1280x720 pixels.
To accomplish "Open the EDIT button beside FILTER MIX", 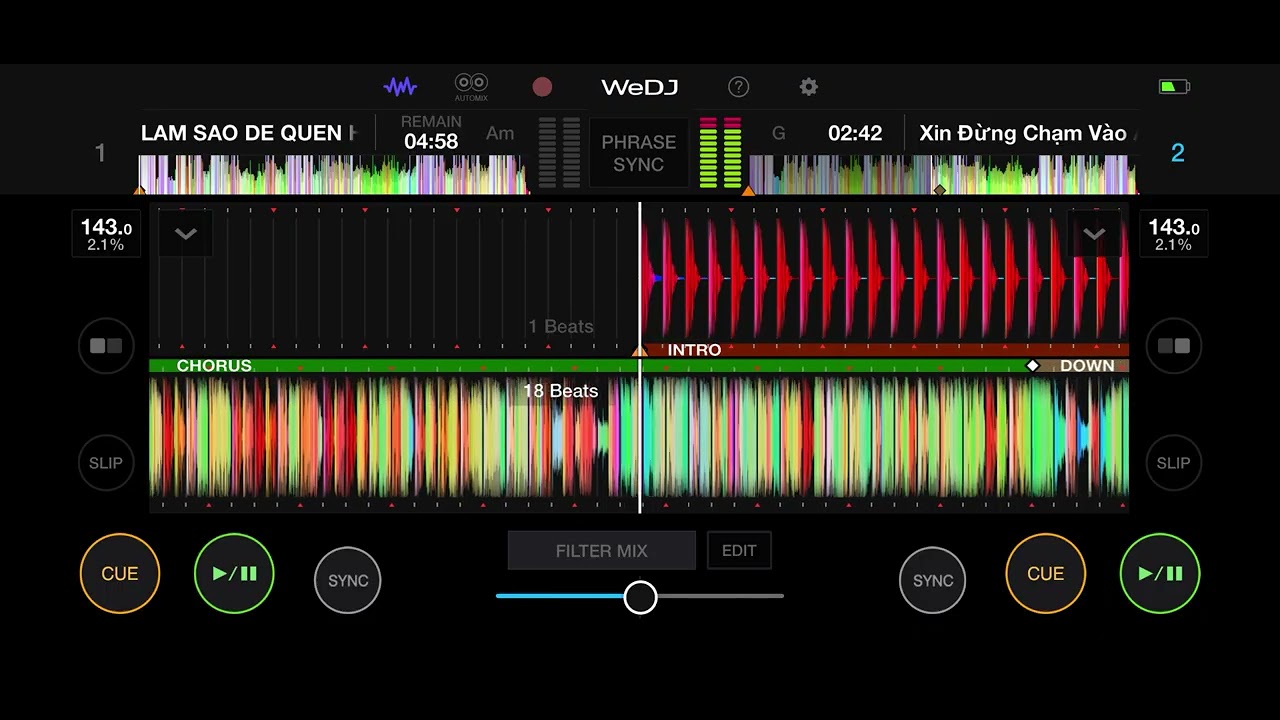I will (739, 551).
